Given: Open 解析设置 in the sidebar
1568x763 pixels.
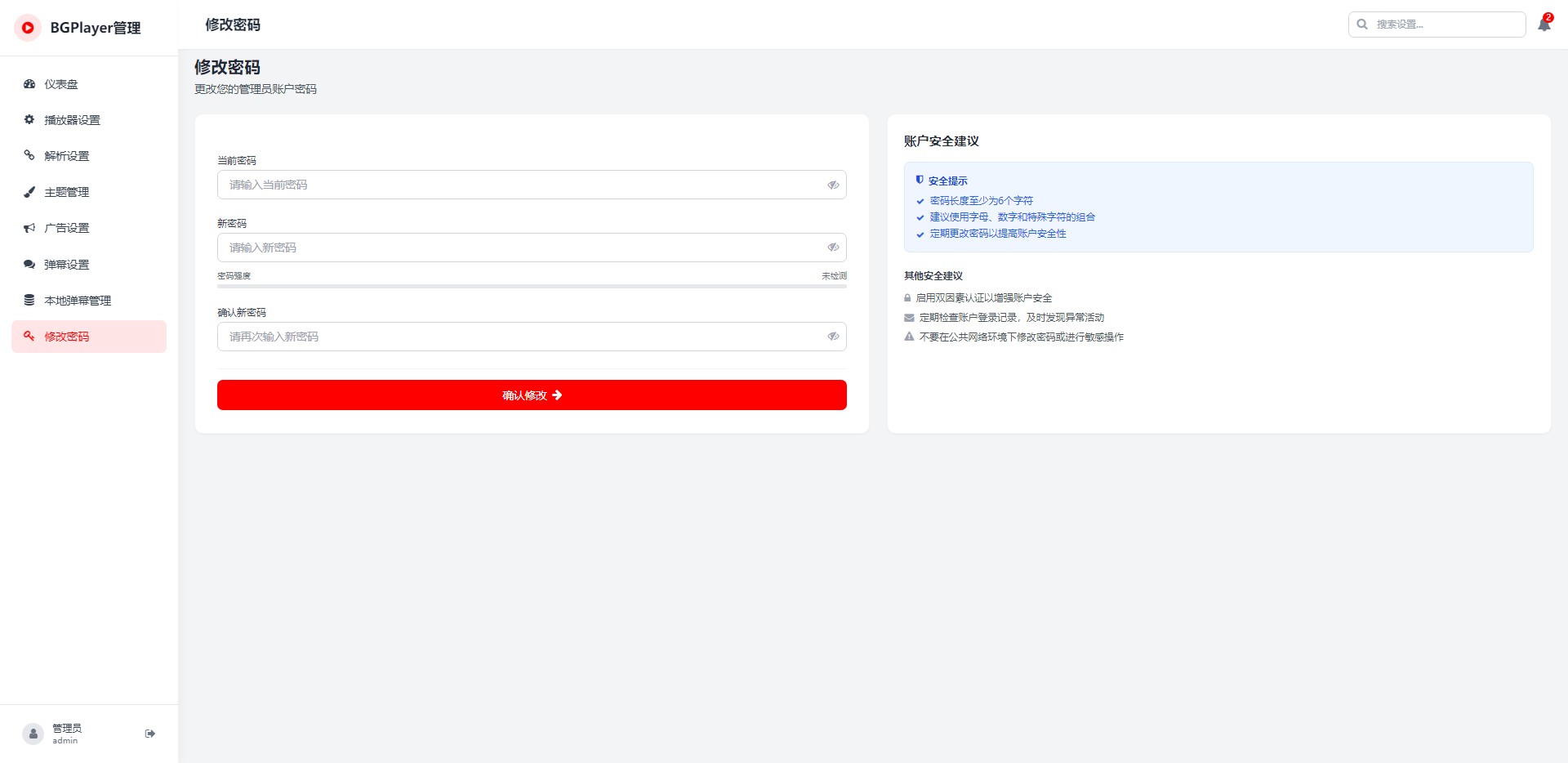Looking at the screenshot, I should [x=67, y=156].
